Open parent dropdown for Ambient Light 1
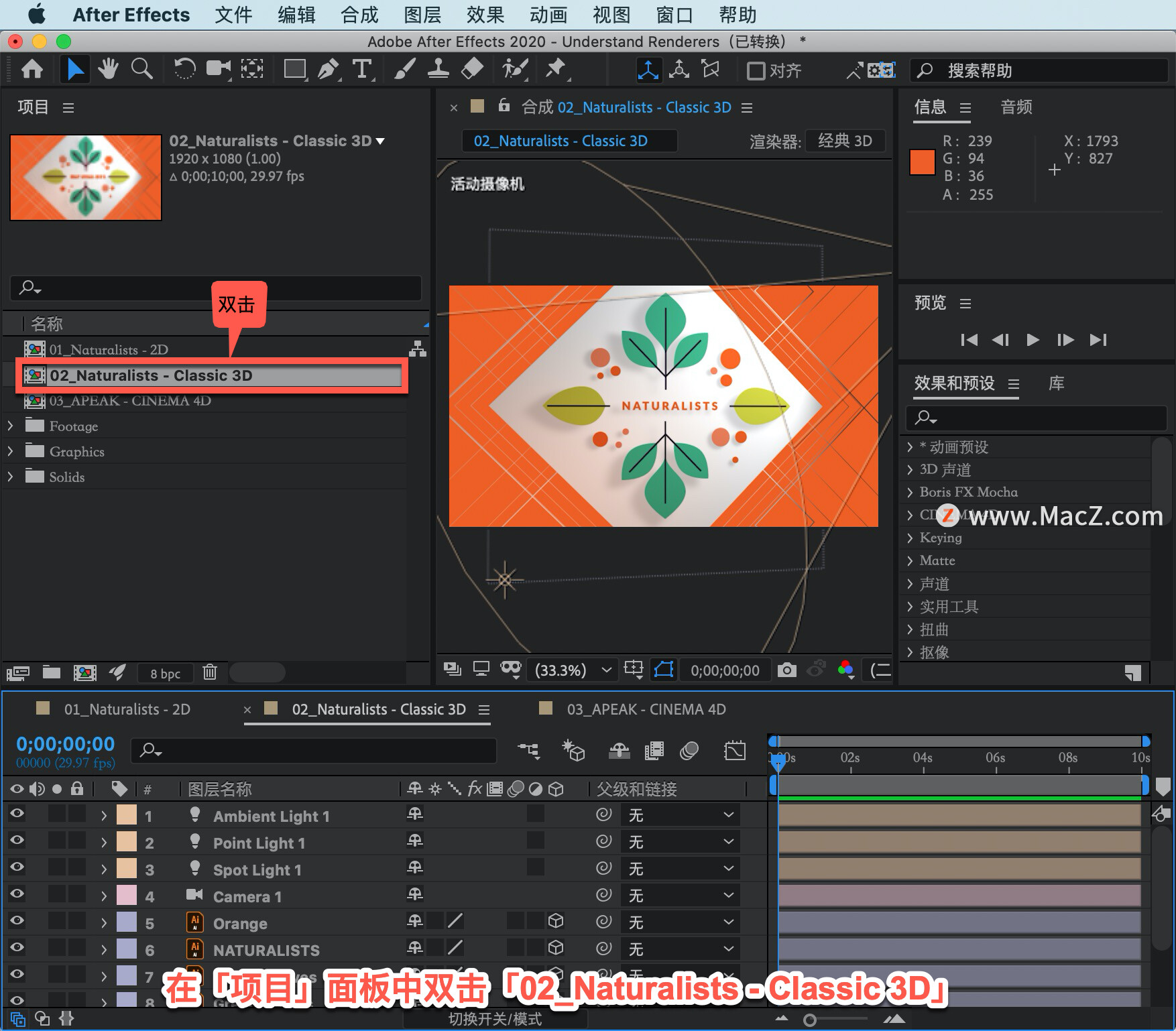The width and height of the screenshot is (1176, 1031). click(681, 815)
